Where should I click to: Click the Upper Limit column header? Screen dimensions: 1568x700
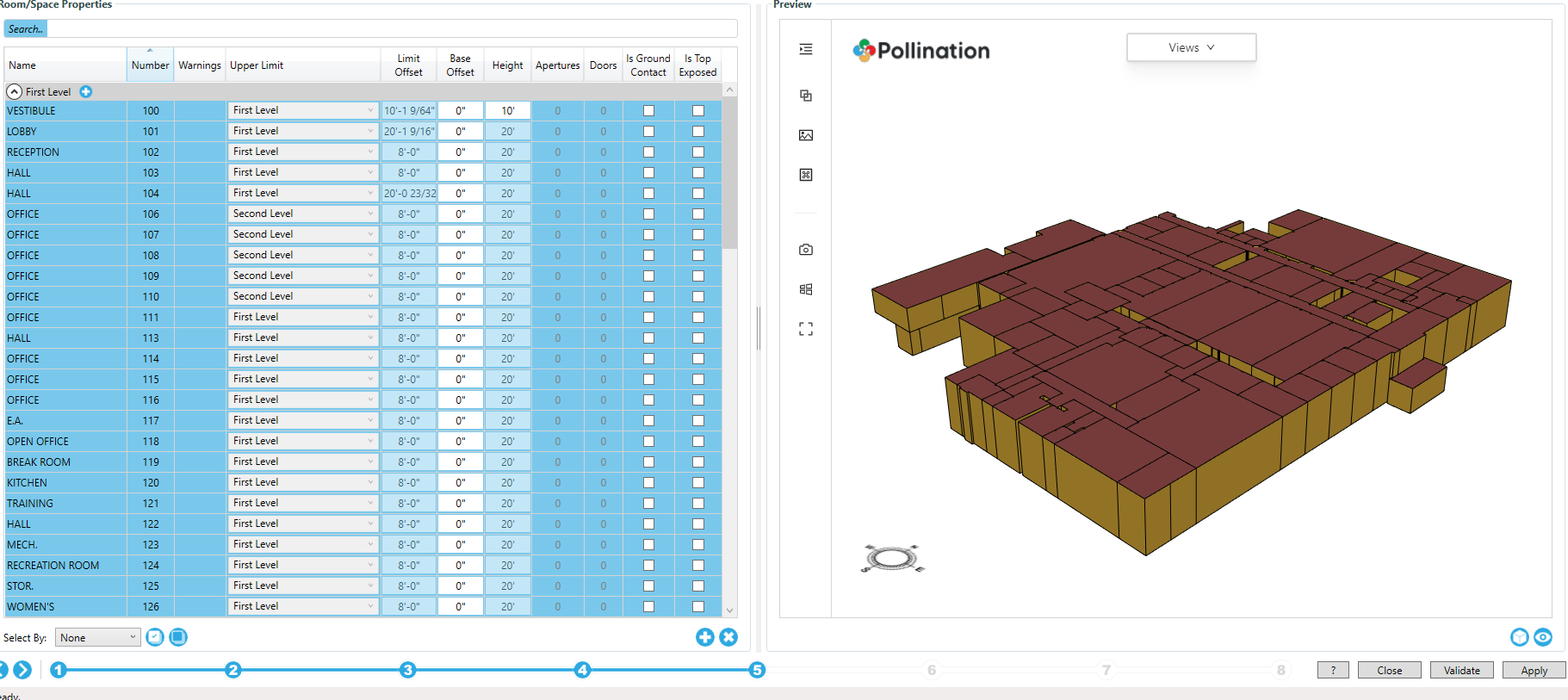(303, 65)
